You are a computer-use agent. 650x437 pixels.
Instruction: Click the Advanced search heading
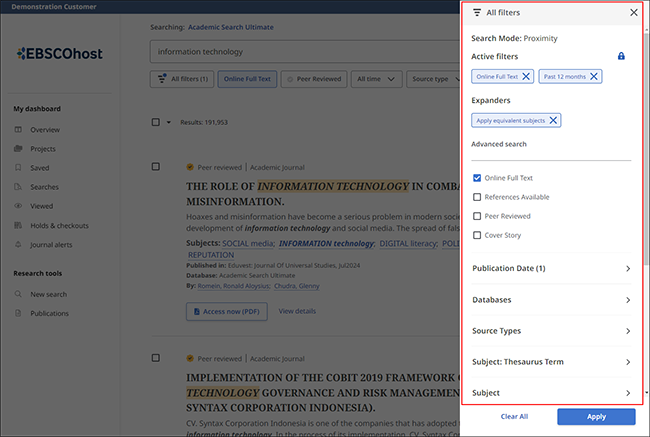coord(499,144)
